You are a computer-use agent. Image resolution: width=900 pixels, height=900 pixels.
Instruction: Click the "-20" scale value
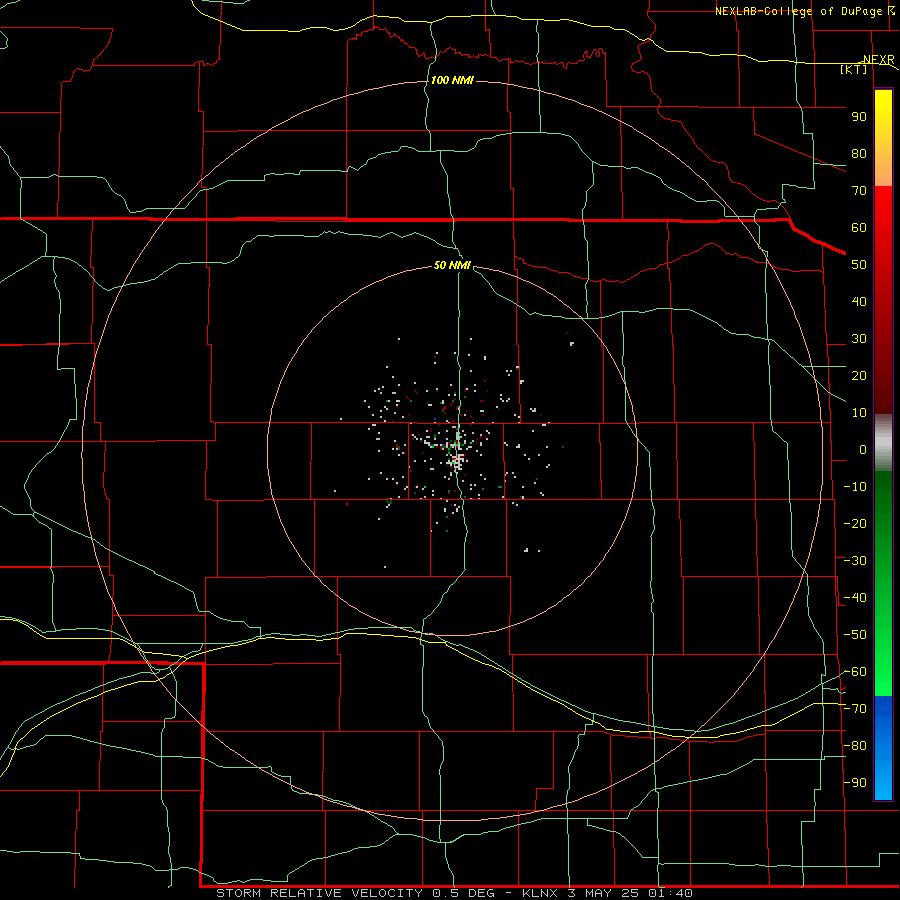pos(855,523)
